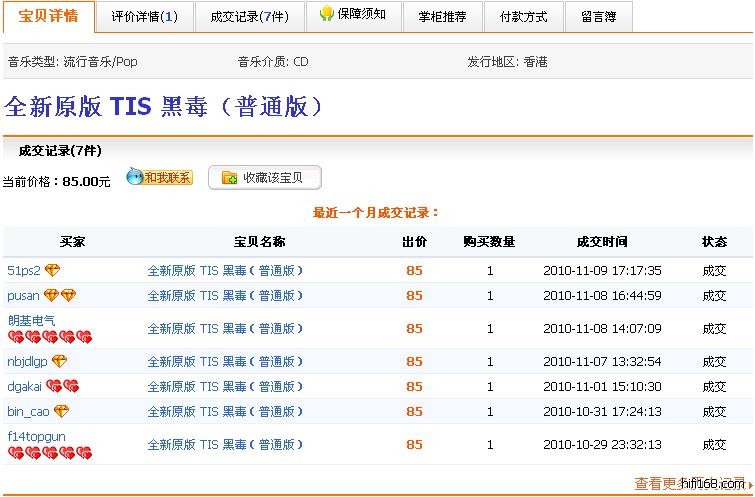Open buyer 51ps2 profile link
The width and height of the screenshot is (755, 497).
click(24, 270)
